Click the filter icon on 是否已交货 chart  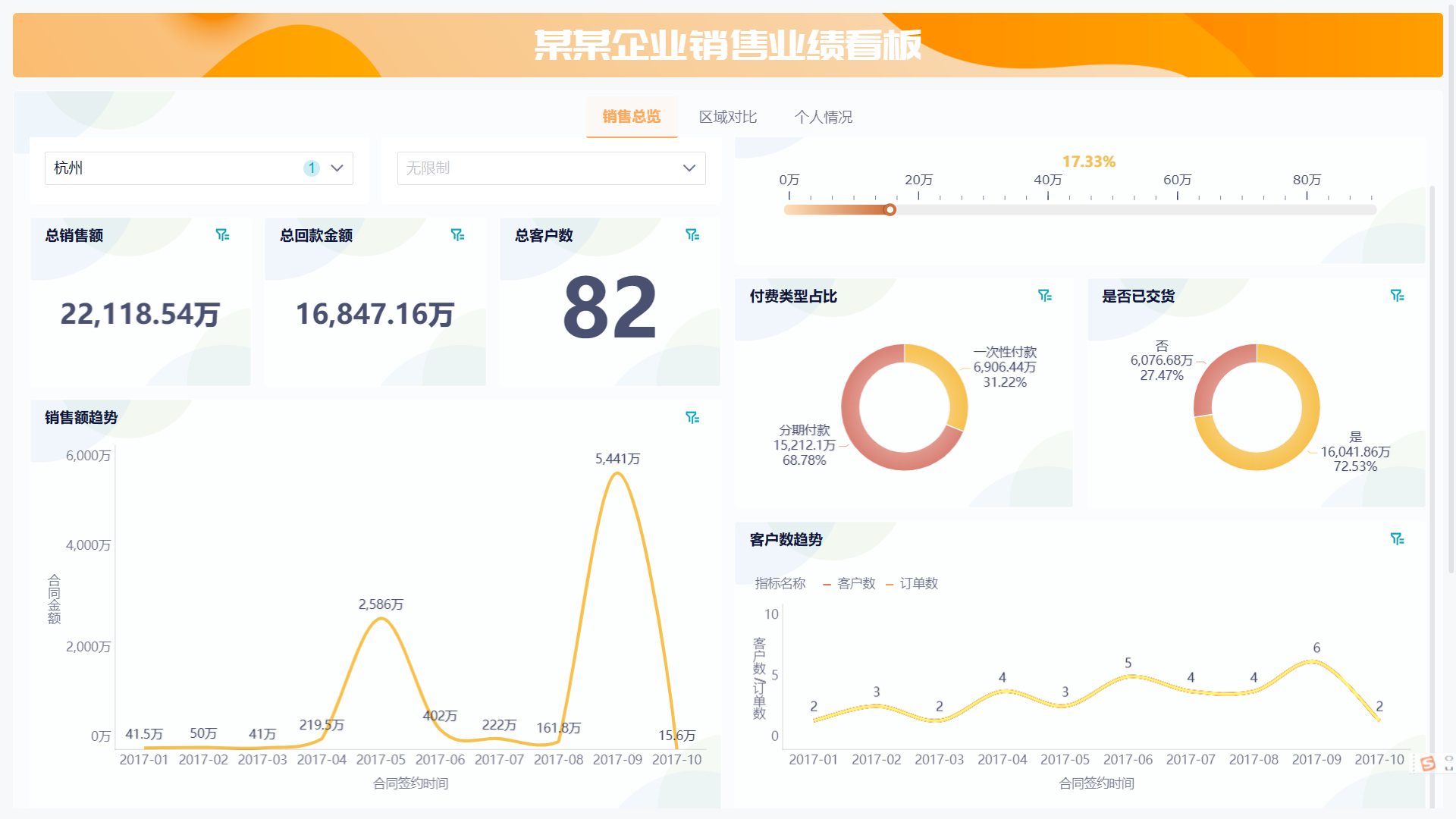pos(1398,296)
